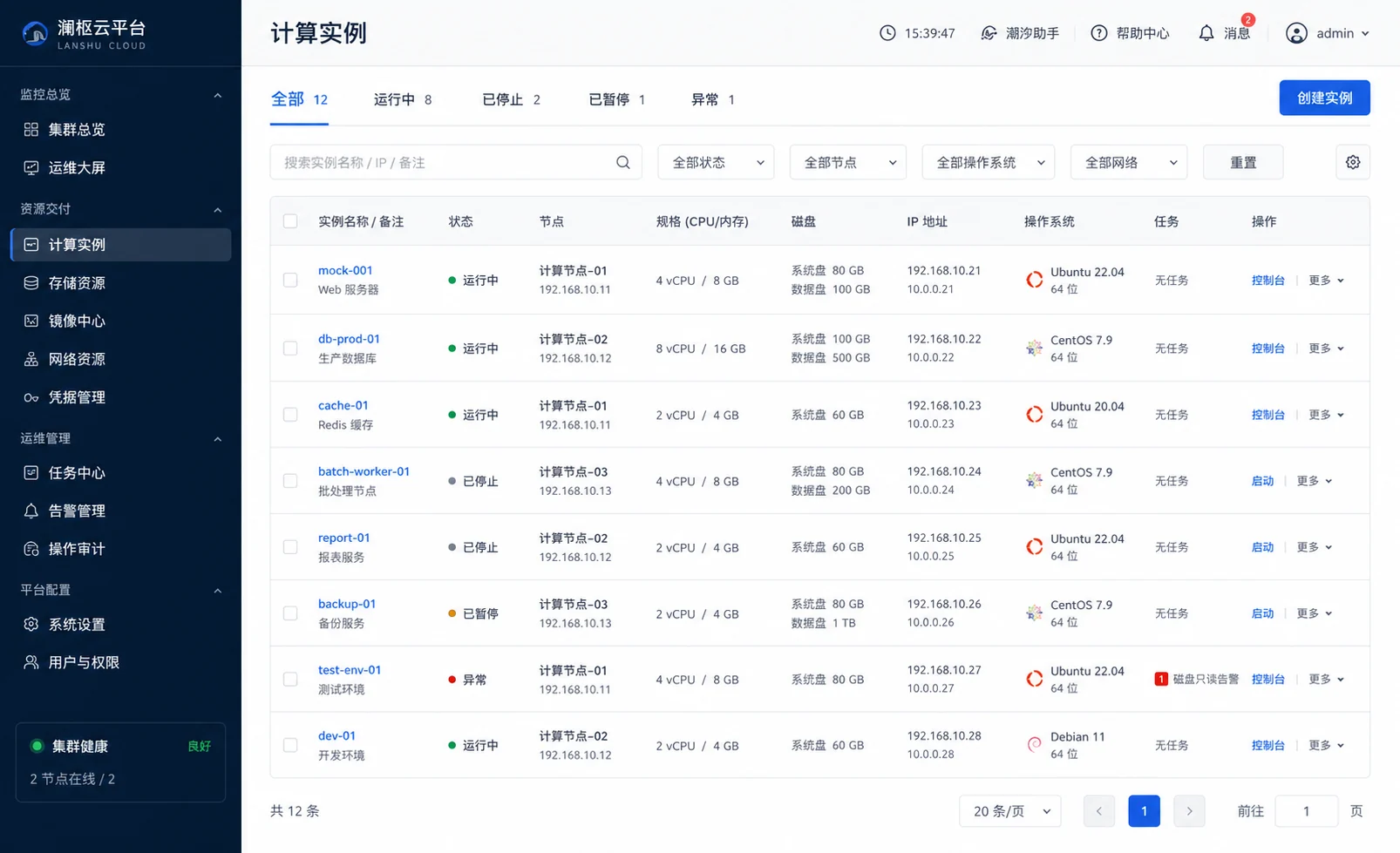This screenshot has height=853, width=1400.
Task: Check the db-prod-01 row checkbox
Action: coord(290,348)
